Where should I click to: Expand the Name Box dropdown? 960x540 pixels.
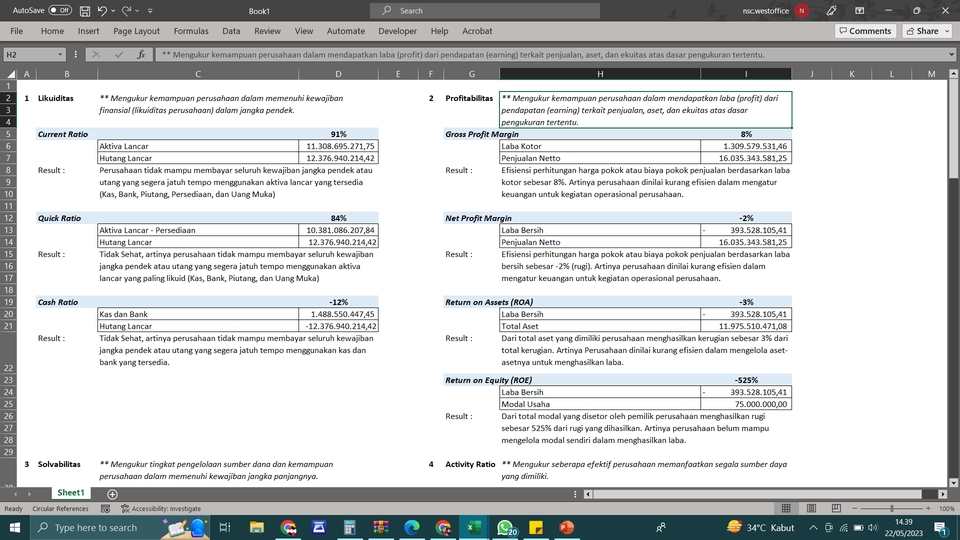pyautogui.click(x=60, y=54)
